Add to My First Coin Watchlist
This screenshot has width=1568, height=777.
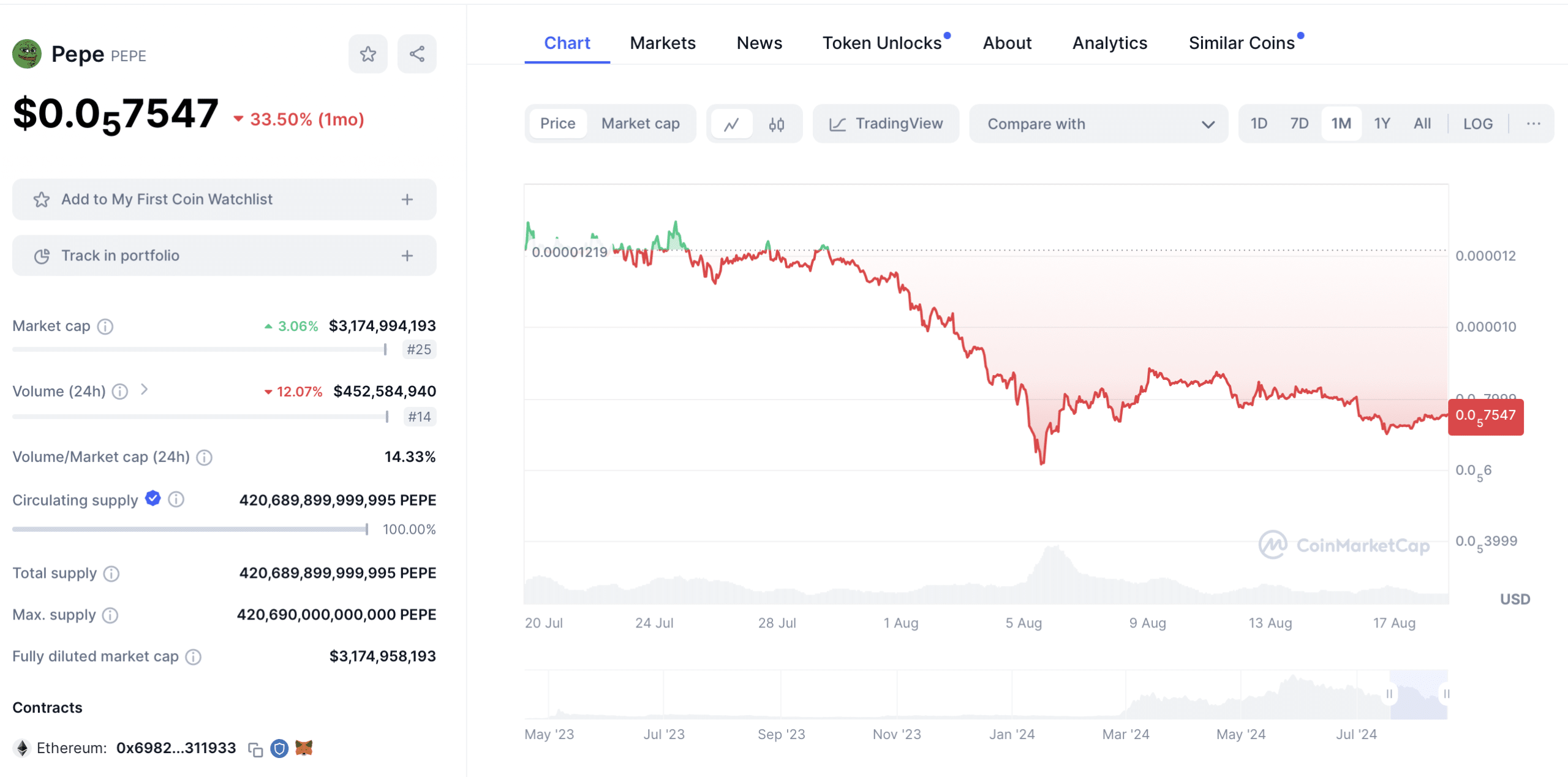(x=224, y=200)
